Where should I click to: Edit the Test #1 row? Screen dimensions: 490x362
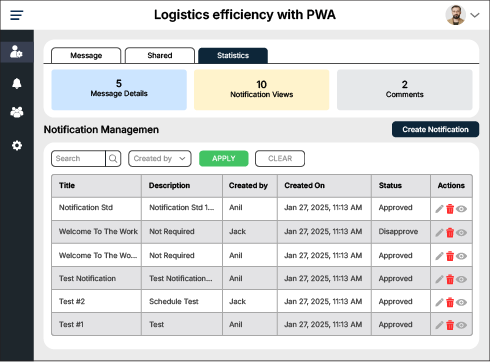coord(439,325)
